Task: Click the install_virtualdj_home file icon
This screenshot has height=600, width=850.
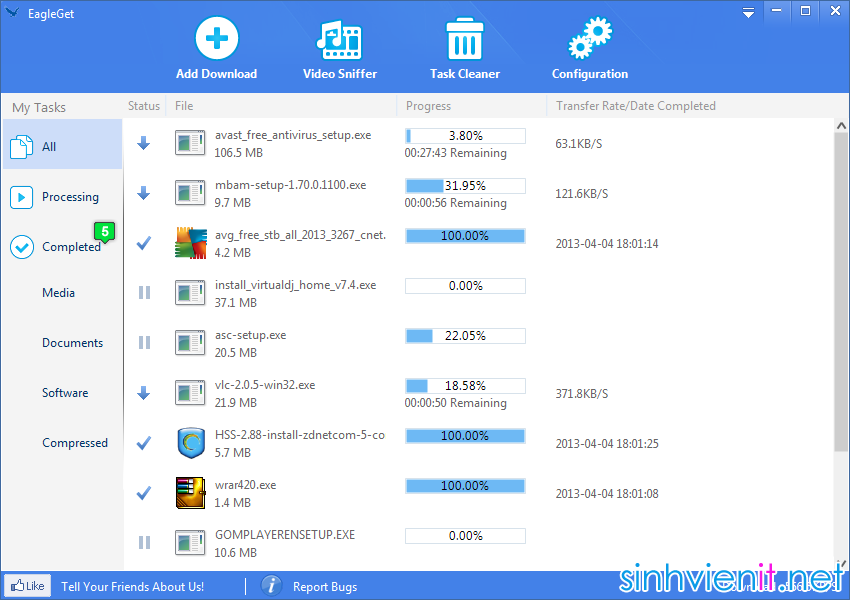Action: (x=190, y=293)
